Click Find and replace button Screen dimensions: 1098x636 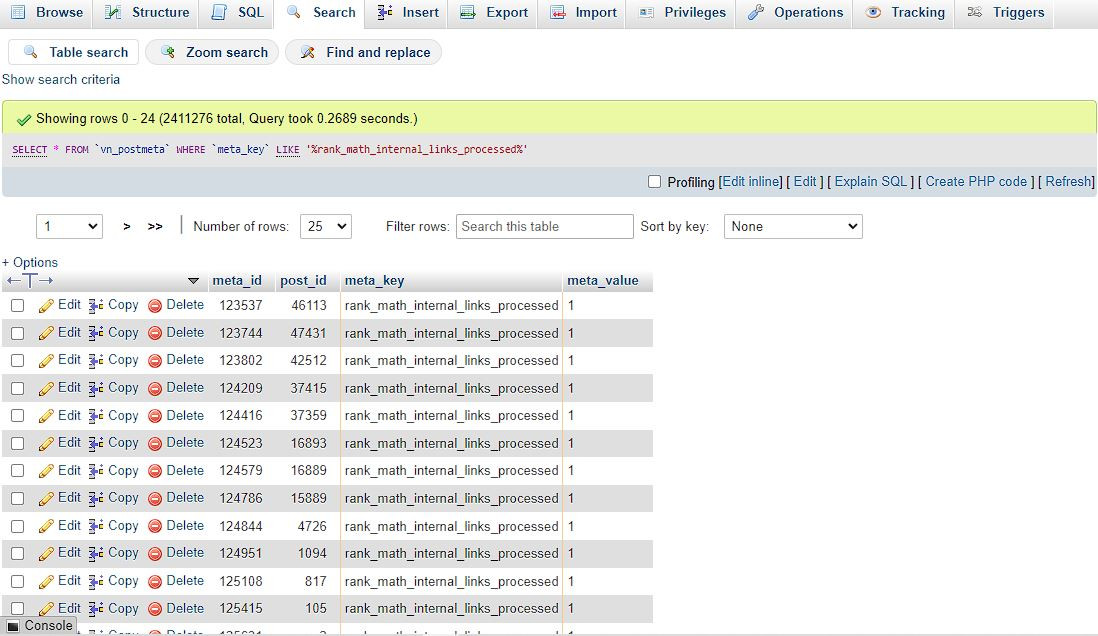(x=363, y=53)
